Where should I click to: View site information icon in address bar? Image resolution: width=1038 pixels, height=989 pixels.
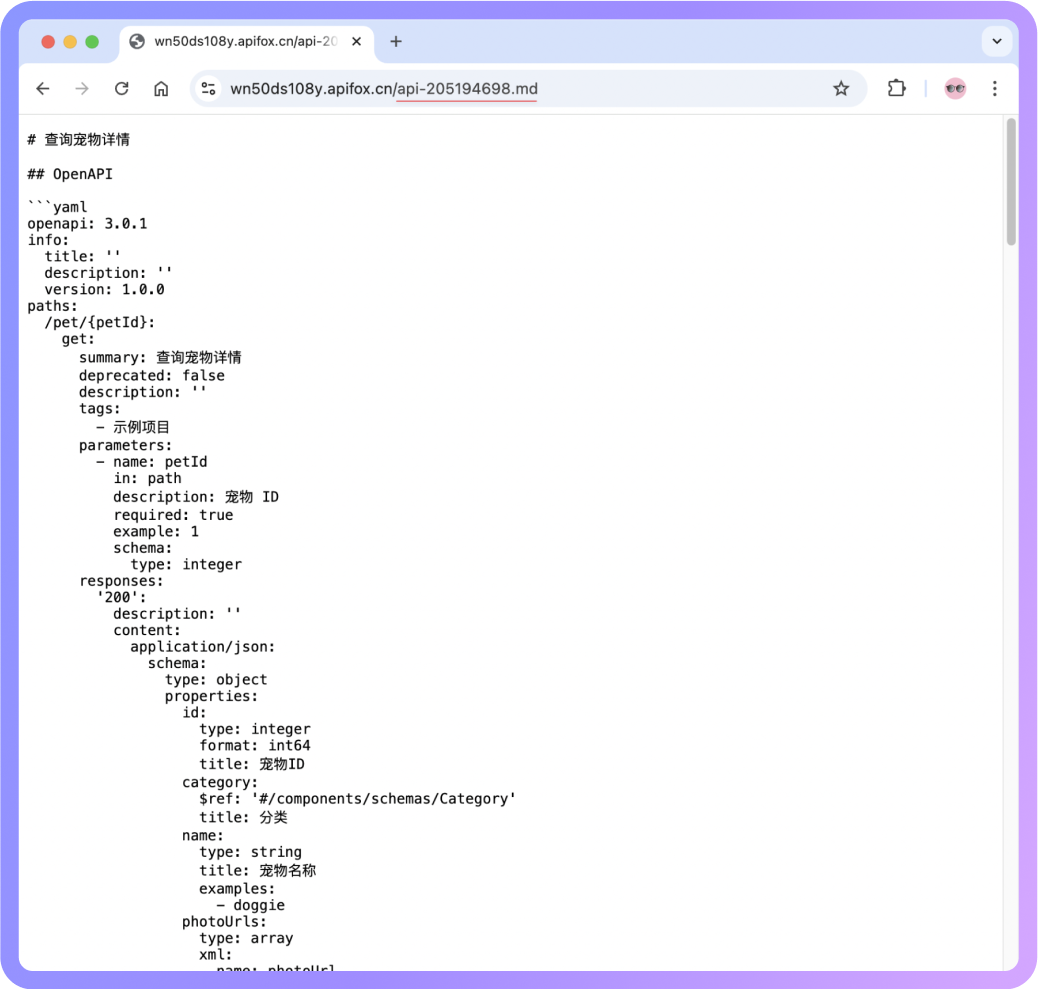[x=209, y=89]
